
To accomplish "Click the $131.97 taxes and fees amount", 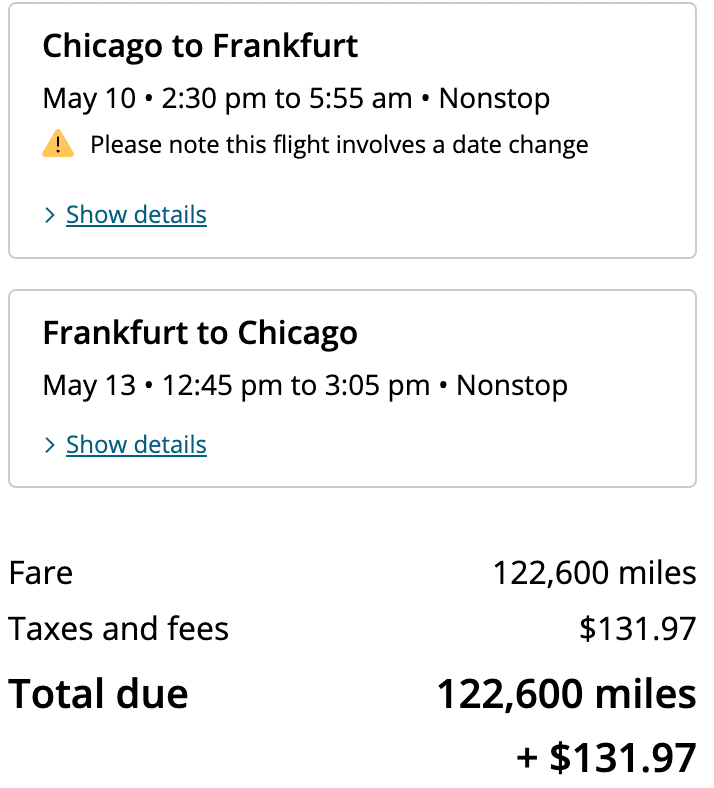I will (x=638, y=628).
